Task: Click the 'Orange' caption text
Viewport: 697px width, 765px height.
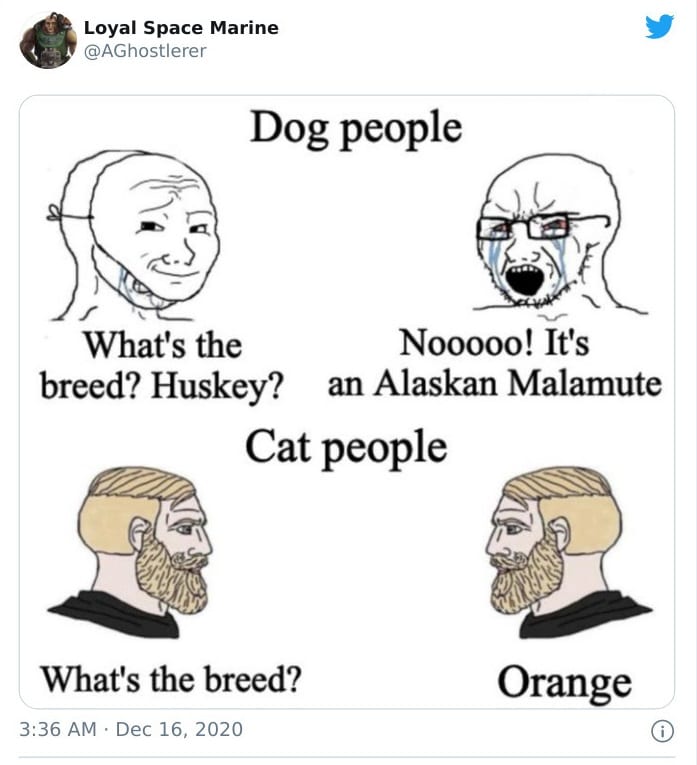Action: [x=564, y=683]
